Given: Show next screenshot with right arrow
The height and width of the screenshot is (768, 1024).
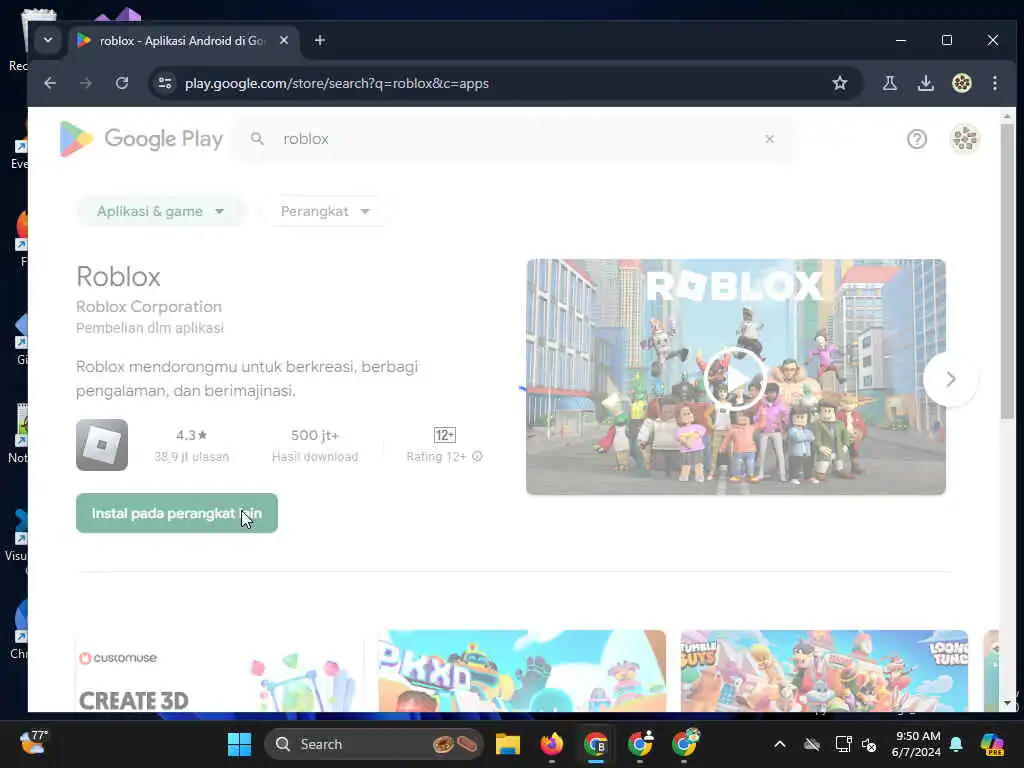Looking at the screenshot, I should tap(951, 379).
